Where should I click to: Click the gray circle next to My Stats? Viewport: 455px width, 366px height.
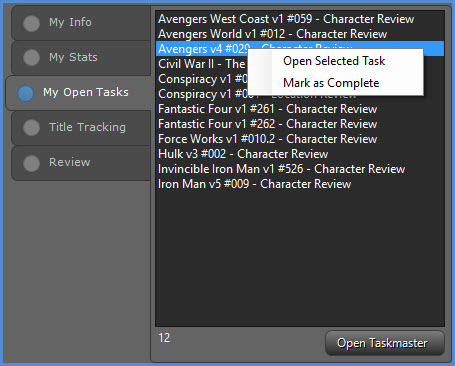click(x=32, y=57)
